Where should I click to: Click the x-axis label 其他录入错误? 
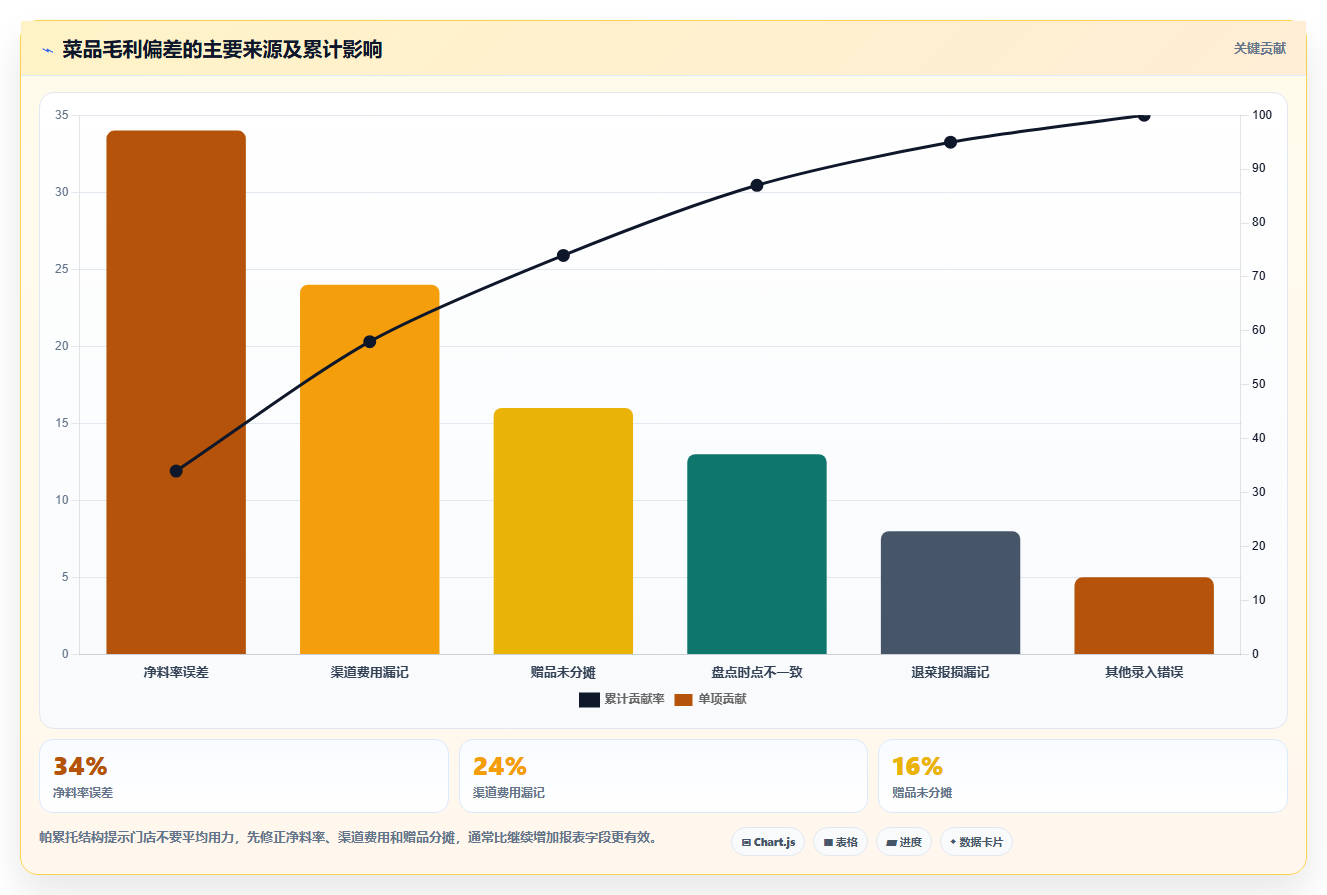[x=1144, y=672]
